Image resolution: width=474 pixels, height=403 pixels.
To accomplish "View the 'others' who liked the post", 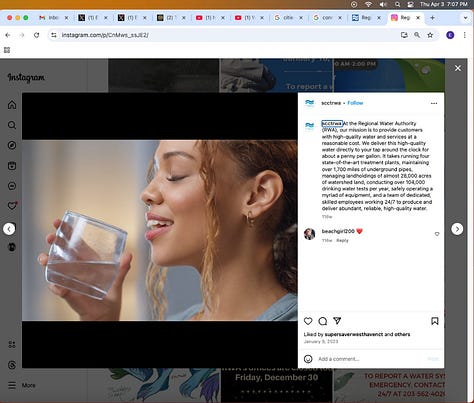I will 402,334.
